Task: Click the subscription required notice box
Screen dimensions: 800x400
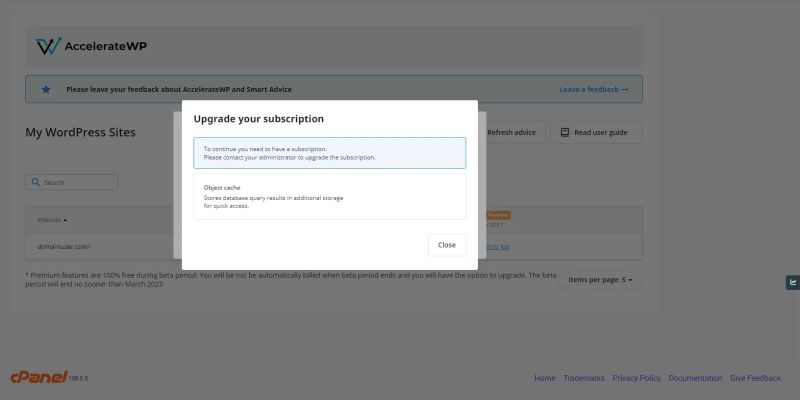Action: 330,153
